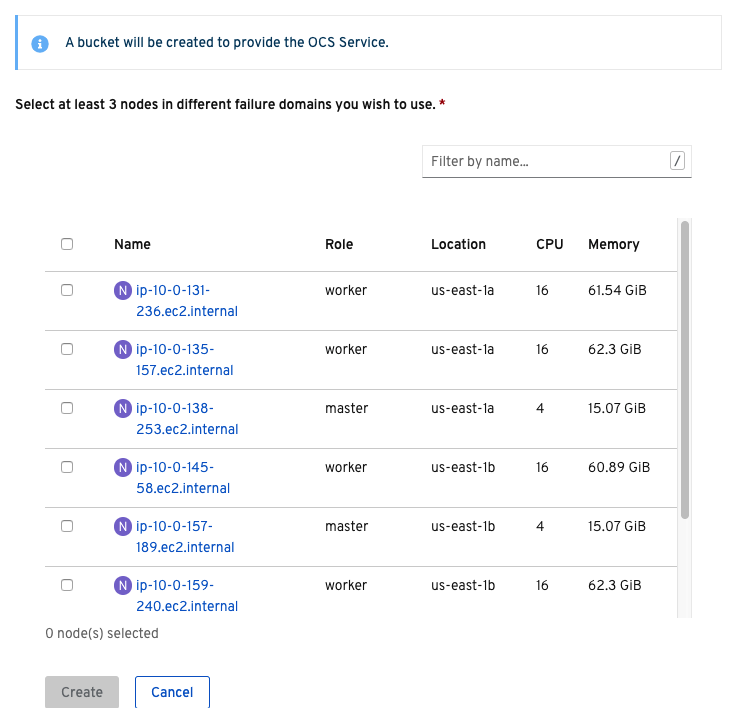Click the slash shortcut icon in the filter box
This screenshot has width=740, height=708.
coord(677,161)
